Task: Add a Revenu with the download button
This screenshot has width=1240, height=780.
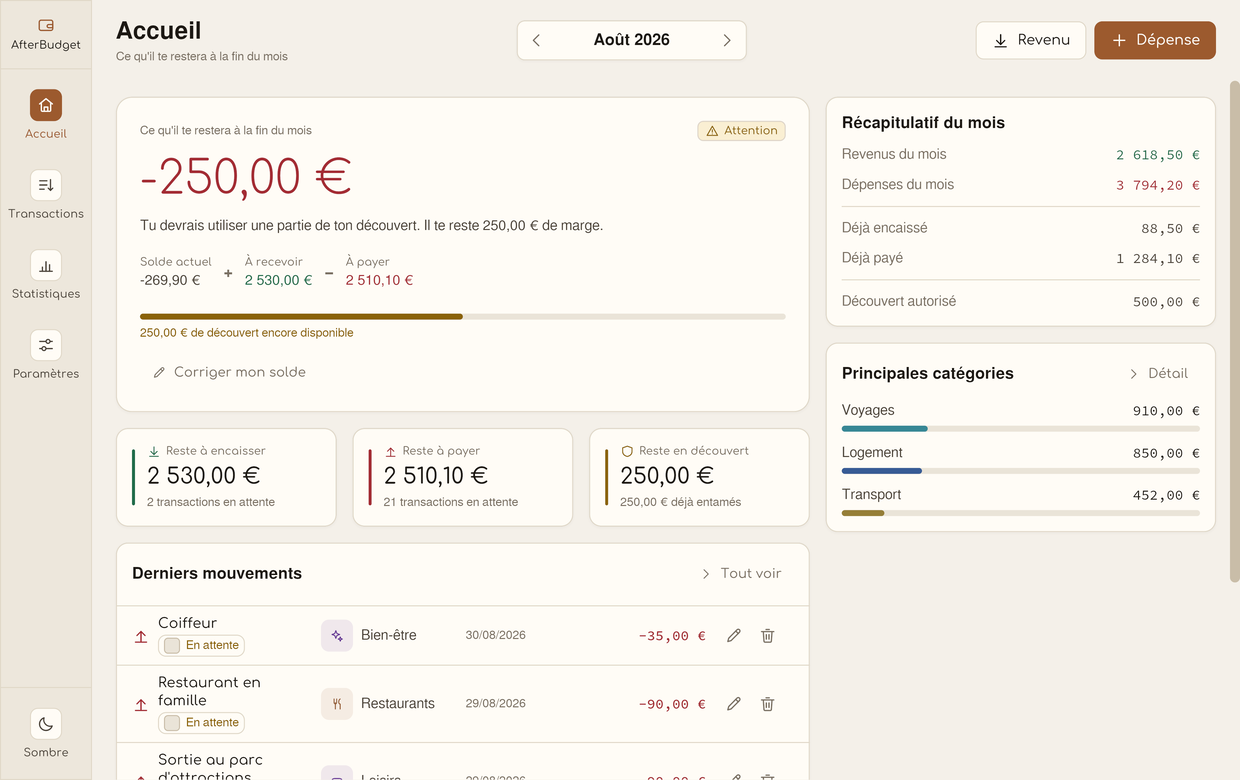Action: point(1031,40)
